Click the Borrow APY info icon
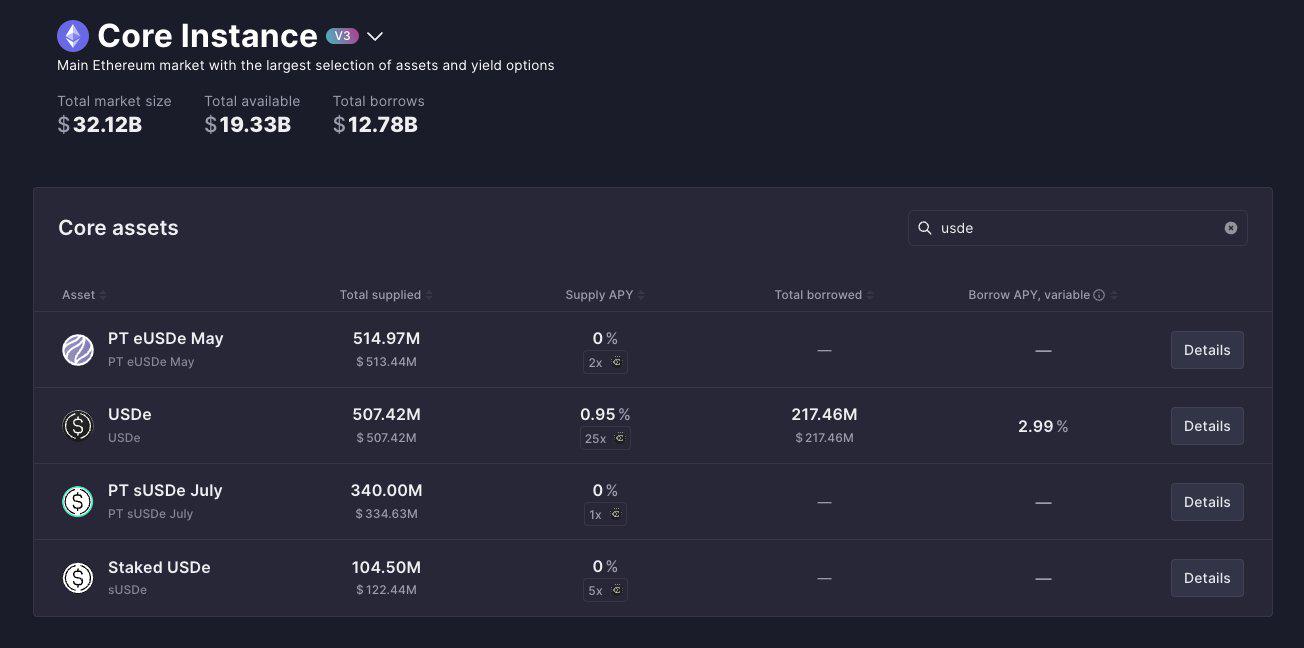This screenshot has width=1304, height=648. tap(1099, 295)
